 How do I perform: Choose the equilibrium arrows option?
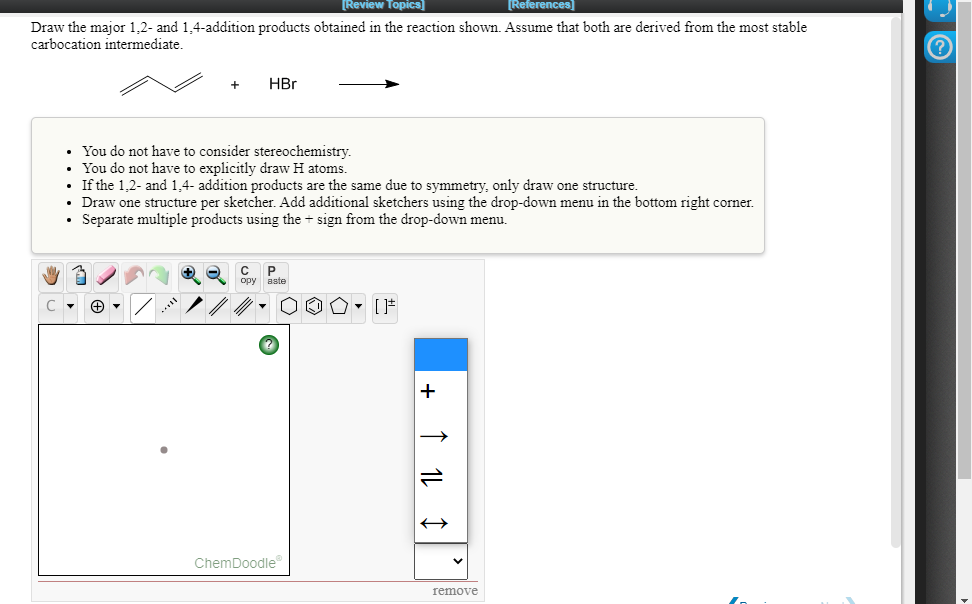click(x=441, y=477)
